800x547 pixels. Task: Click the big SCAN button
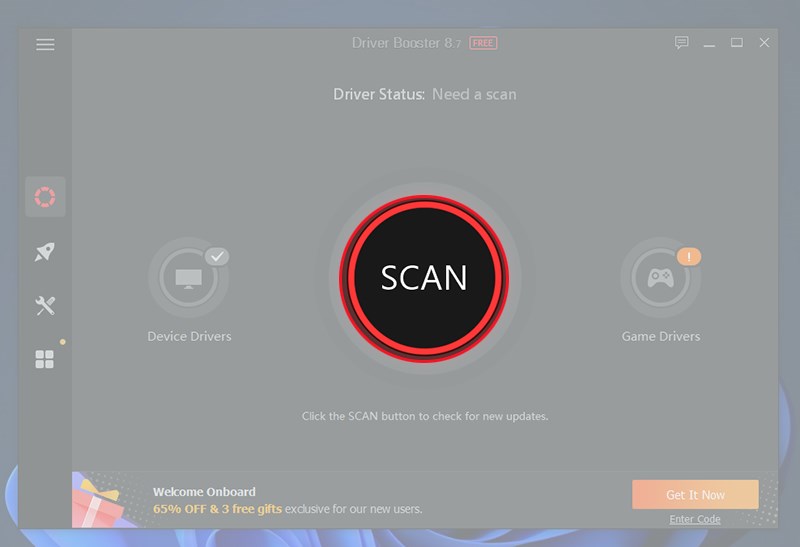pos(424,278)
